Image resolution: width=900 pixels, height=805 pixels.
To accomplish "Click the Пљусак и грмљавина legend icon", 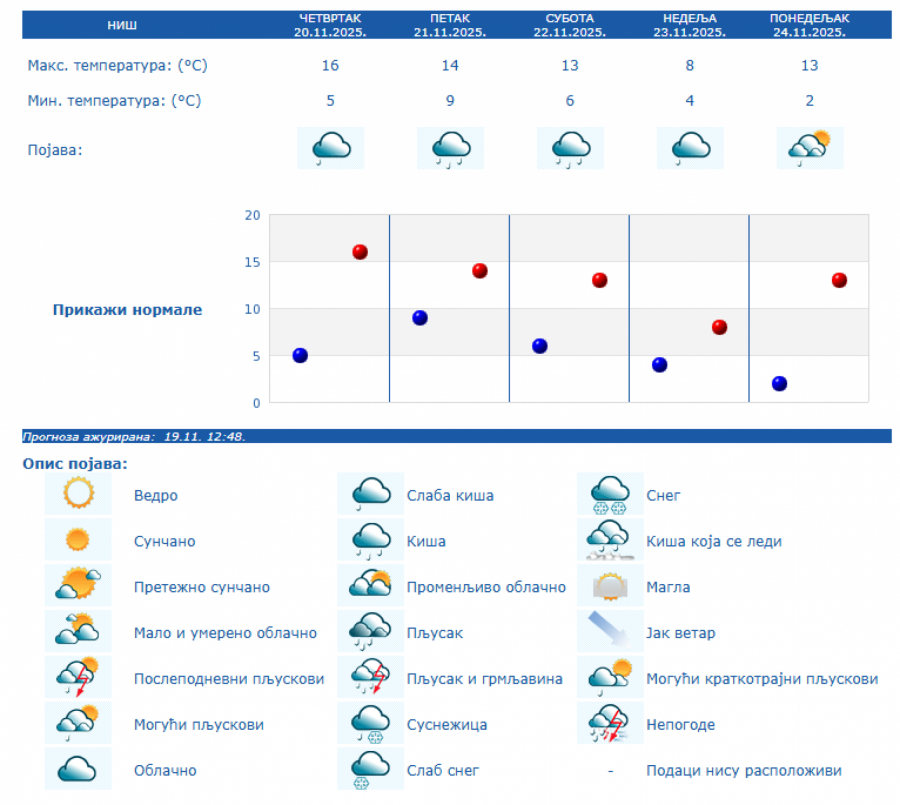I will [x=370, y=678].
